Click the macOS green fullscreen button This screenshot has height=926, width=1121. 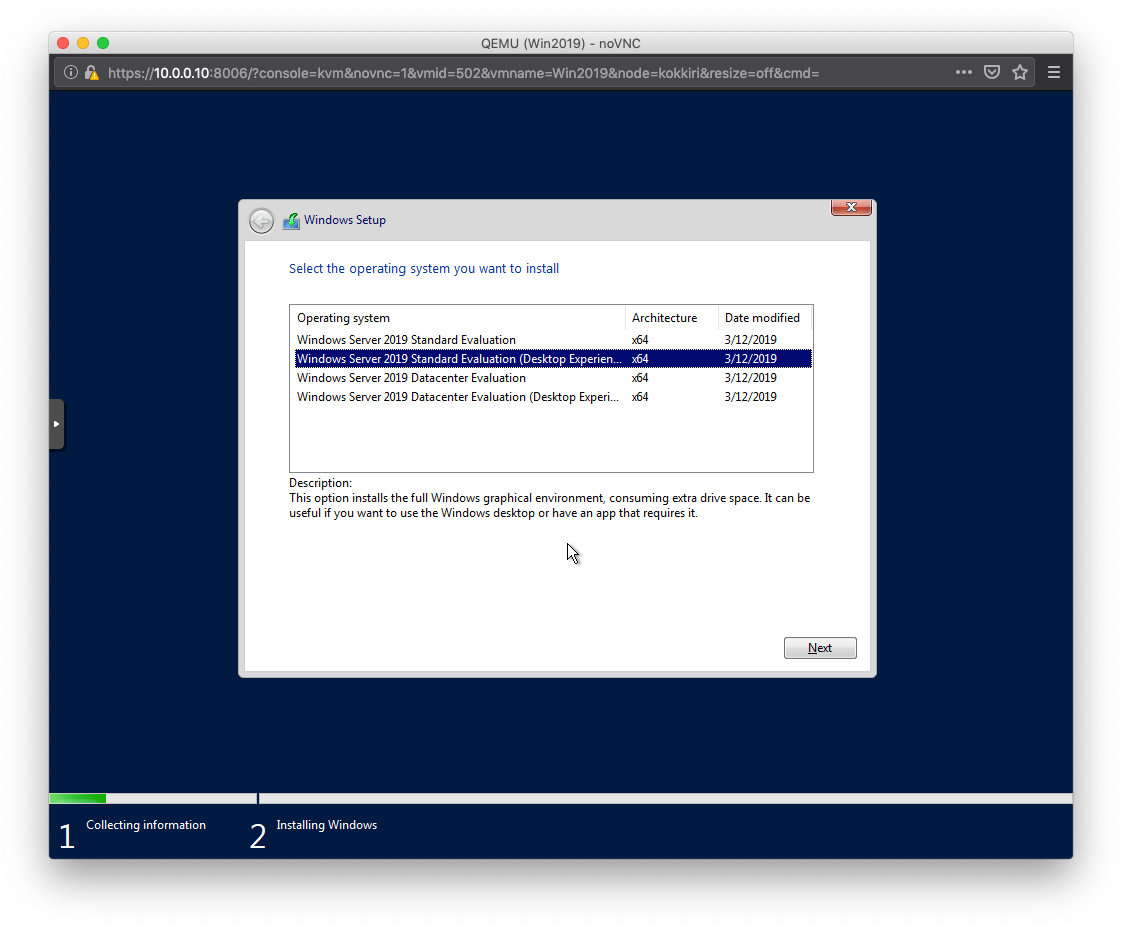click(x=103, y=43)
